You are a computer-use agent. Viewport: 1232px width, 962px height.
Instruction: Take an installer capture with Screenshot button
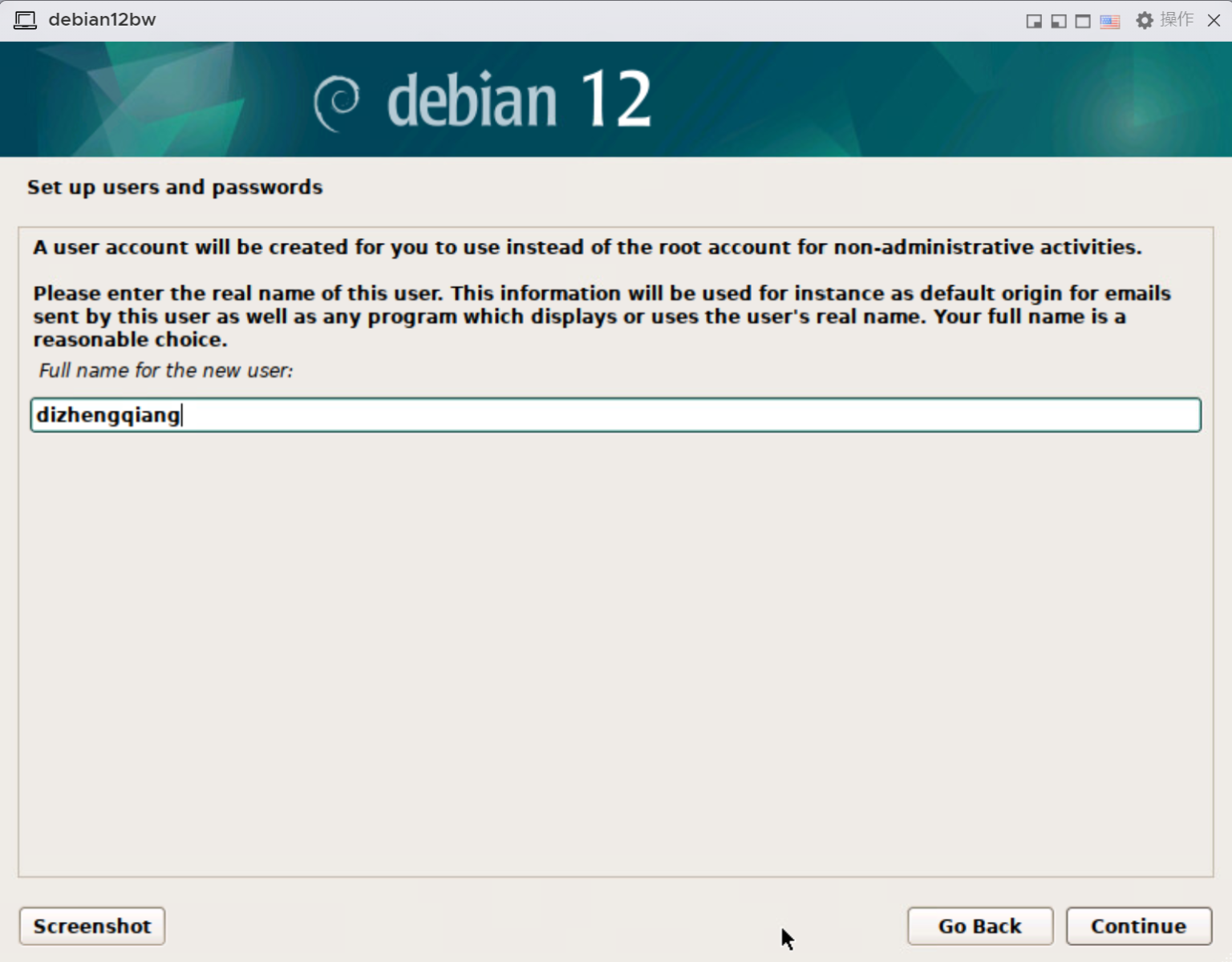pos(92,926)
